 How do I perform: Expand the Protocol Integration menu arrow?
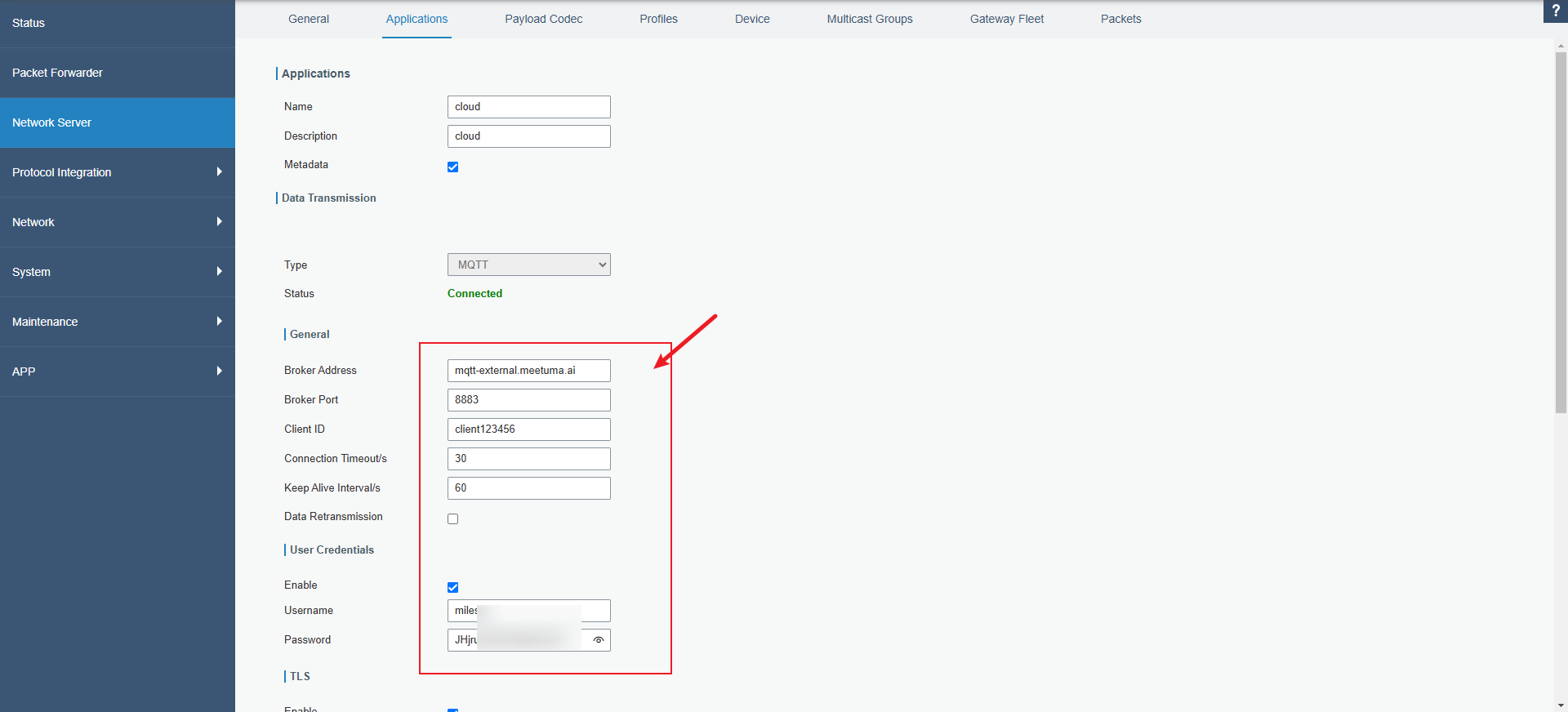219,171
